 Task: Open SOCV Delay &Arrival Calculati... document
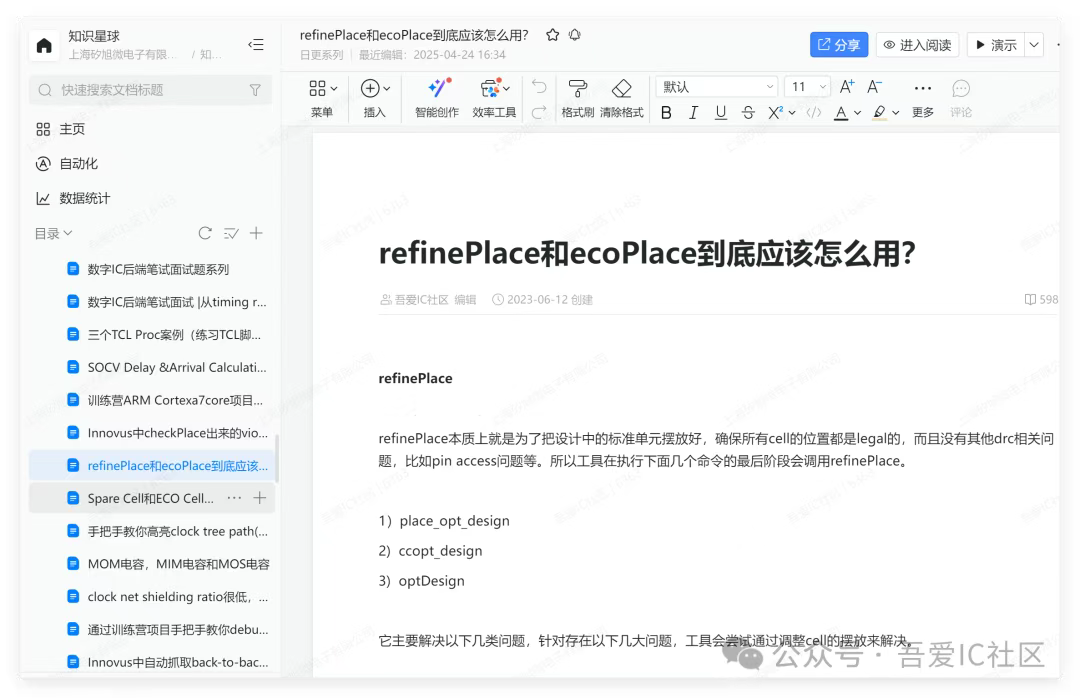click(152, 367)
